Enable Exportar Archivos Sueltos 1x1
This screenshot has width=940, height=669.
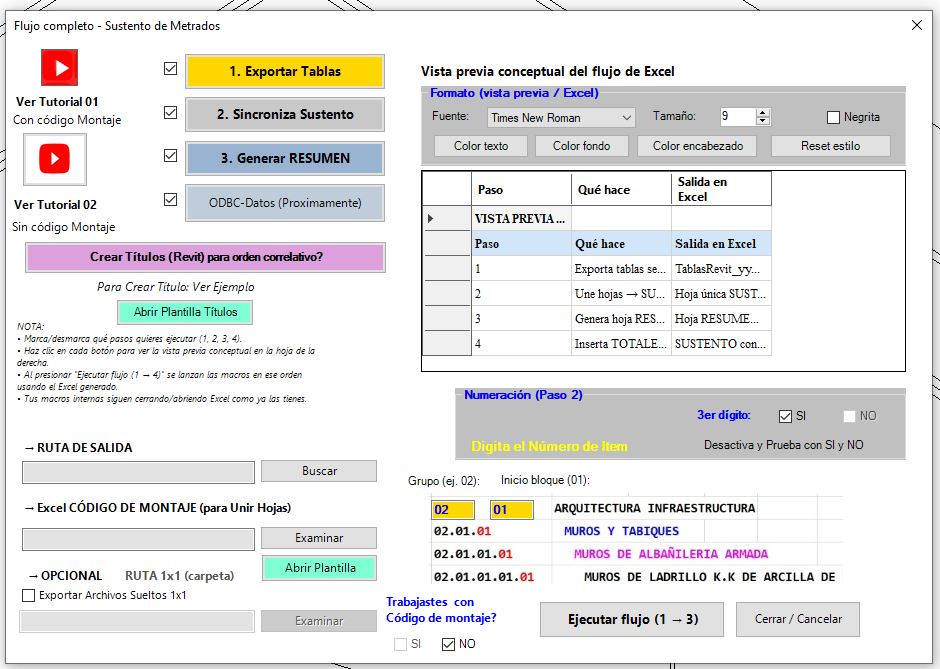tap(28, 596)
